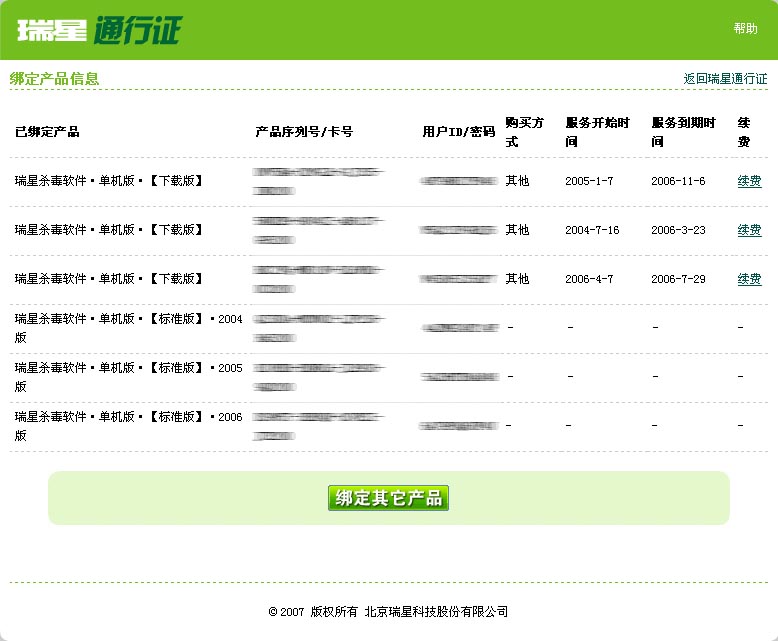The image size is (778, 641).
Task: Select the start date 2004-7-16
Action: (592, 230)
